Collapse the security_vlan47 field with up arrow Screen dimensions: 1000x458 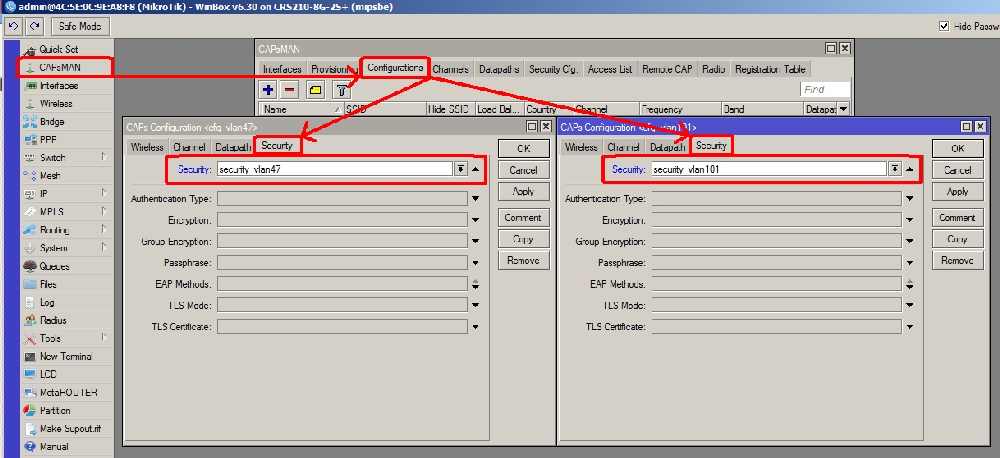[x=475, y=169]
